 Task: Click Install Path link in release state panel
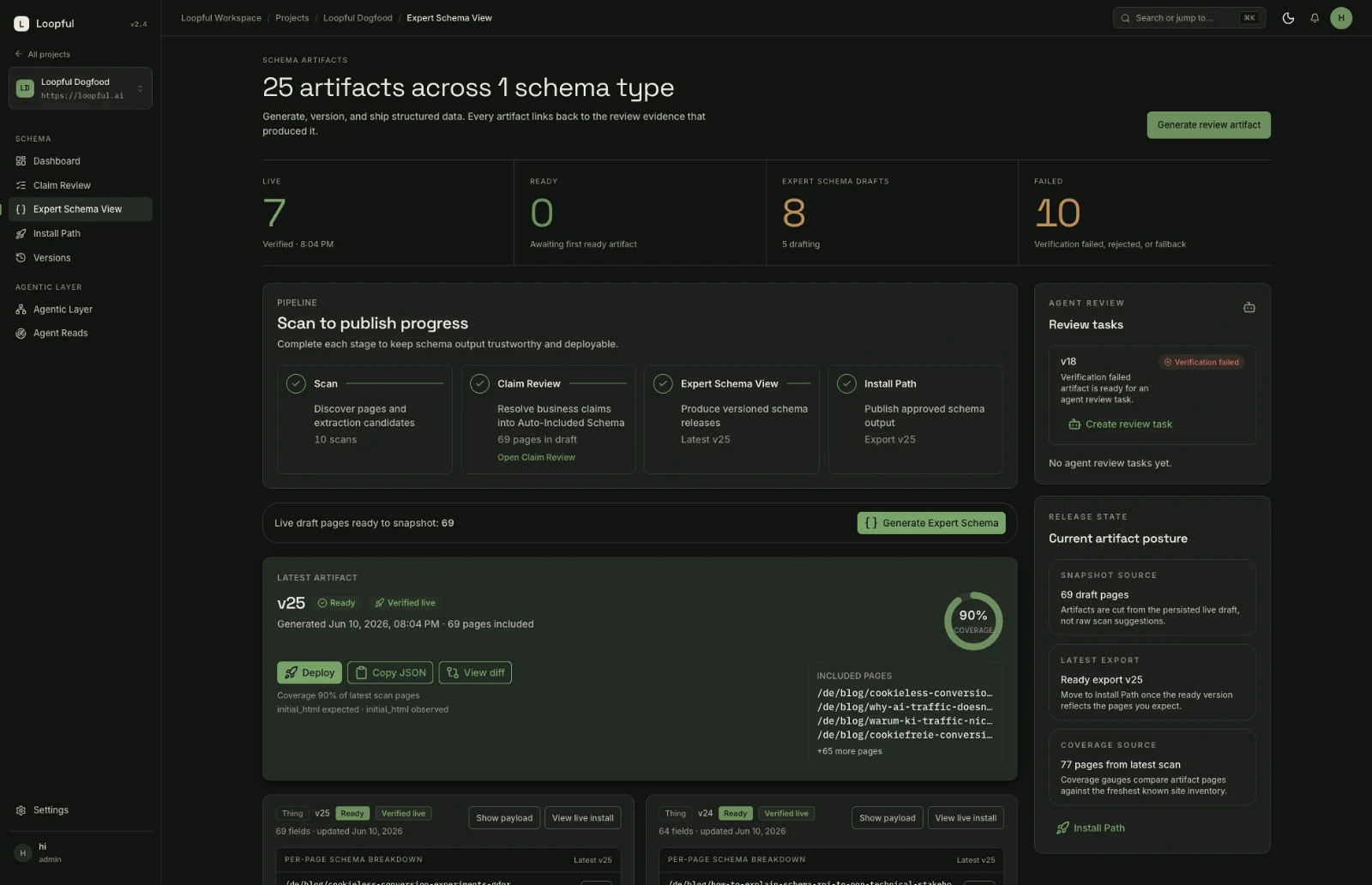[1091, 828]
